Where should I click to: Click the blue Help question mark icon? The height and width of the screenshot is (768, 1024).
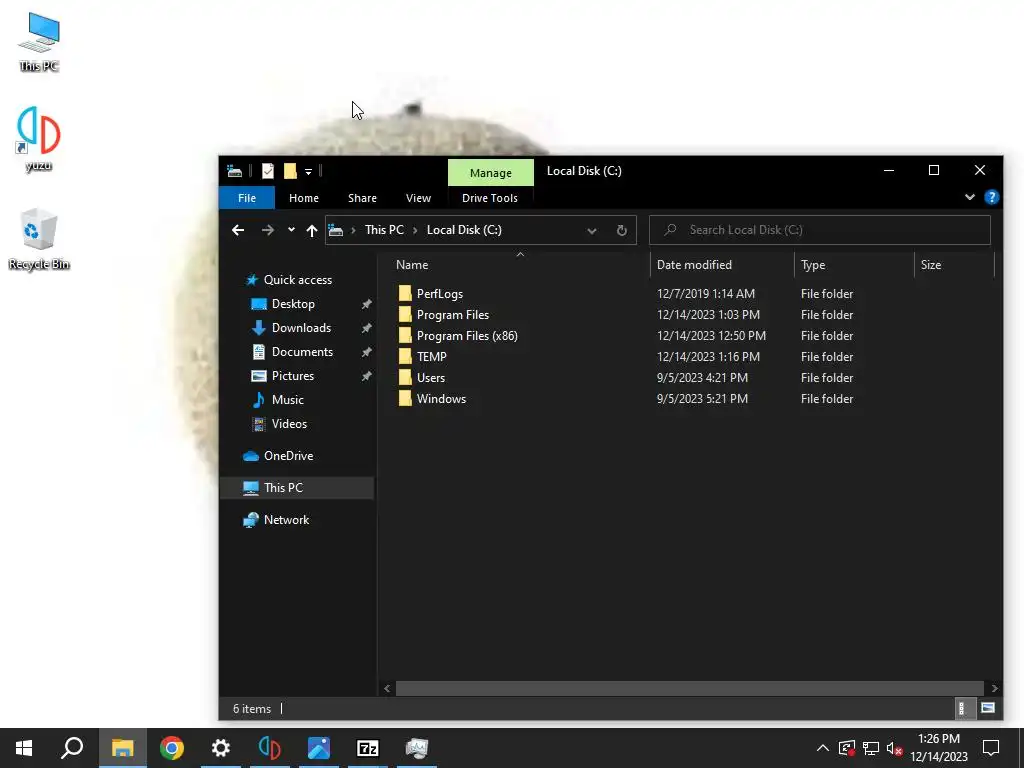coord(991,197)
